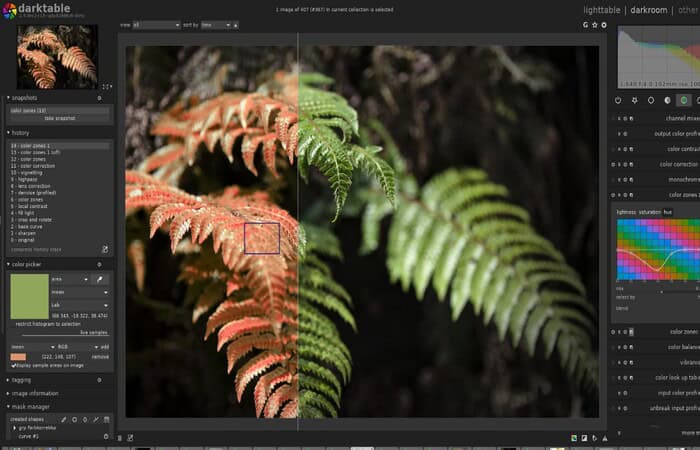Screen dimensions: 700x450
Task: Click the darktable logo icon
Action: (x=9, y=10)
